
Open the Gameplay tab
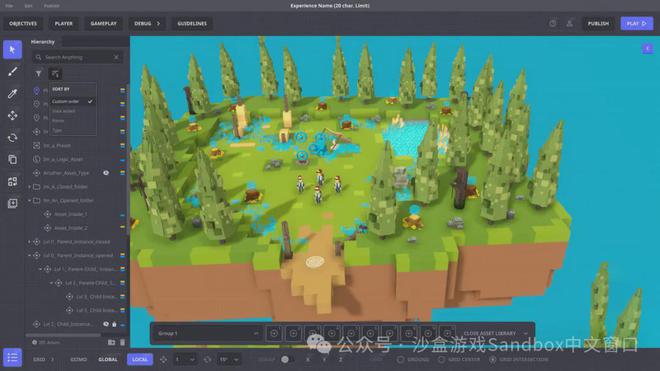click(x=104, y=24)
